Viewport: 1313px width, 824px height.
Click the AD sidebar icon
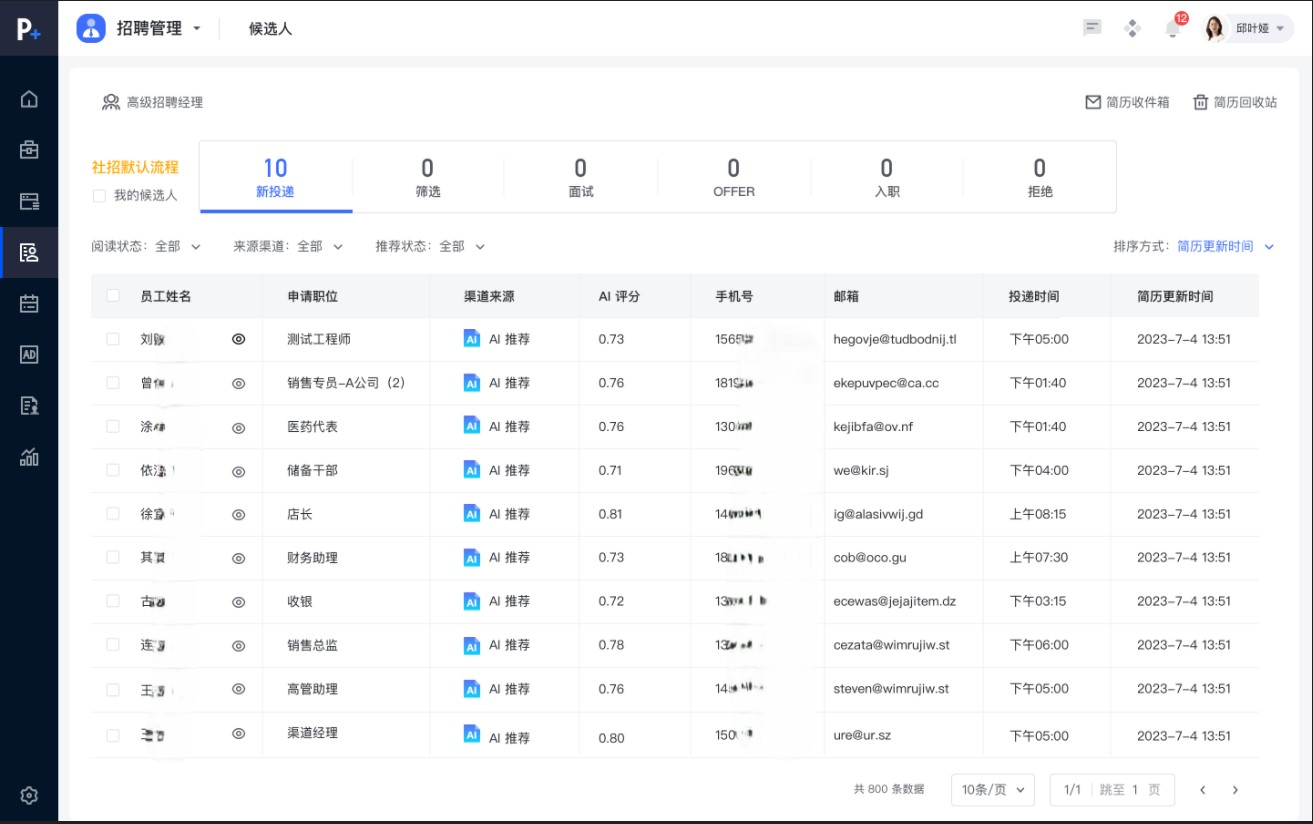point(29,355)
